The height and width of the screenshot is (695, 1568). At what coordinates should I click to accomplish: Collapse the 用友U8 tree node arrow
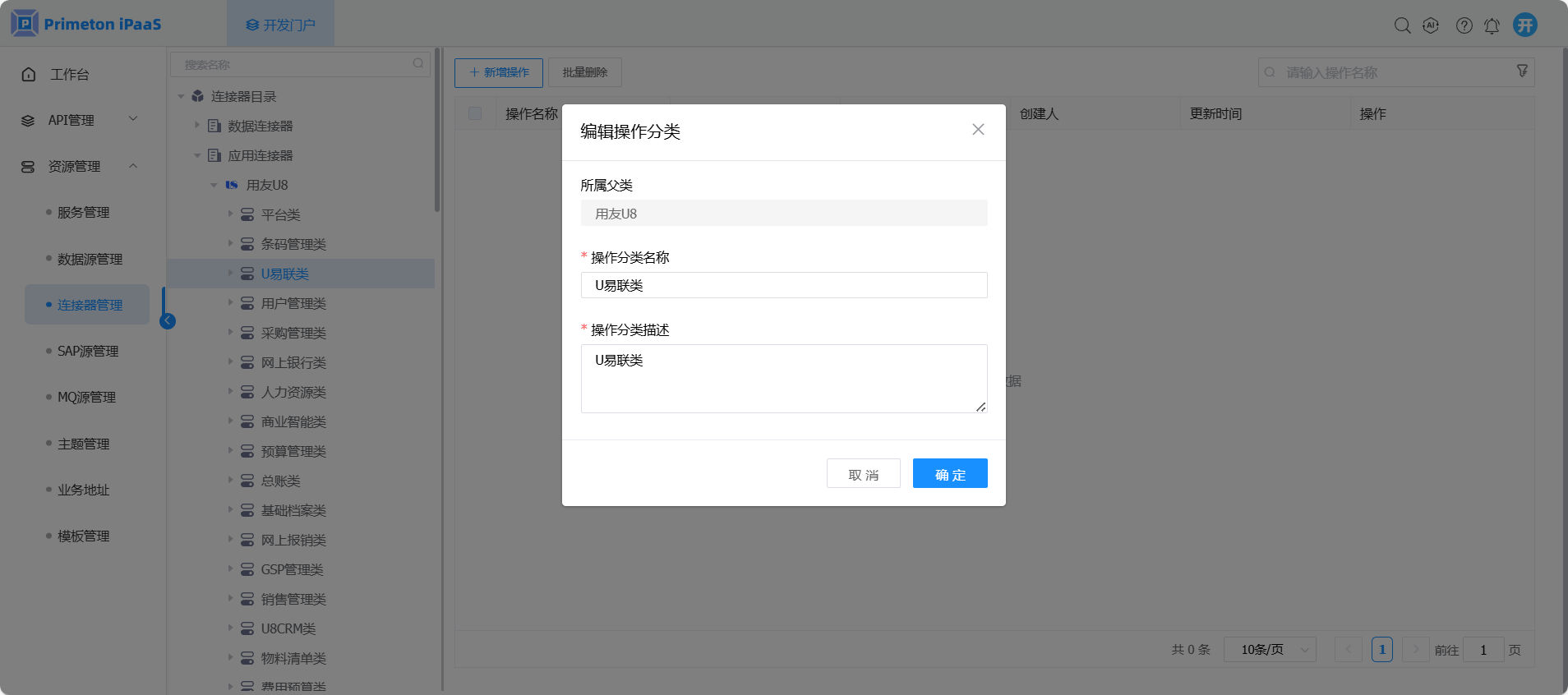pyautogui.click(x=214, y=185)
